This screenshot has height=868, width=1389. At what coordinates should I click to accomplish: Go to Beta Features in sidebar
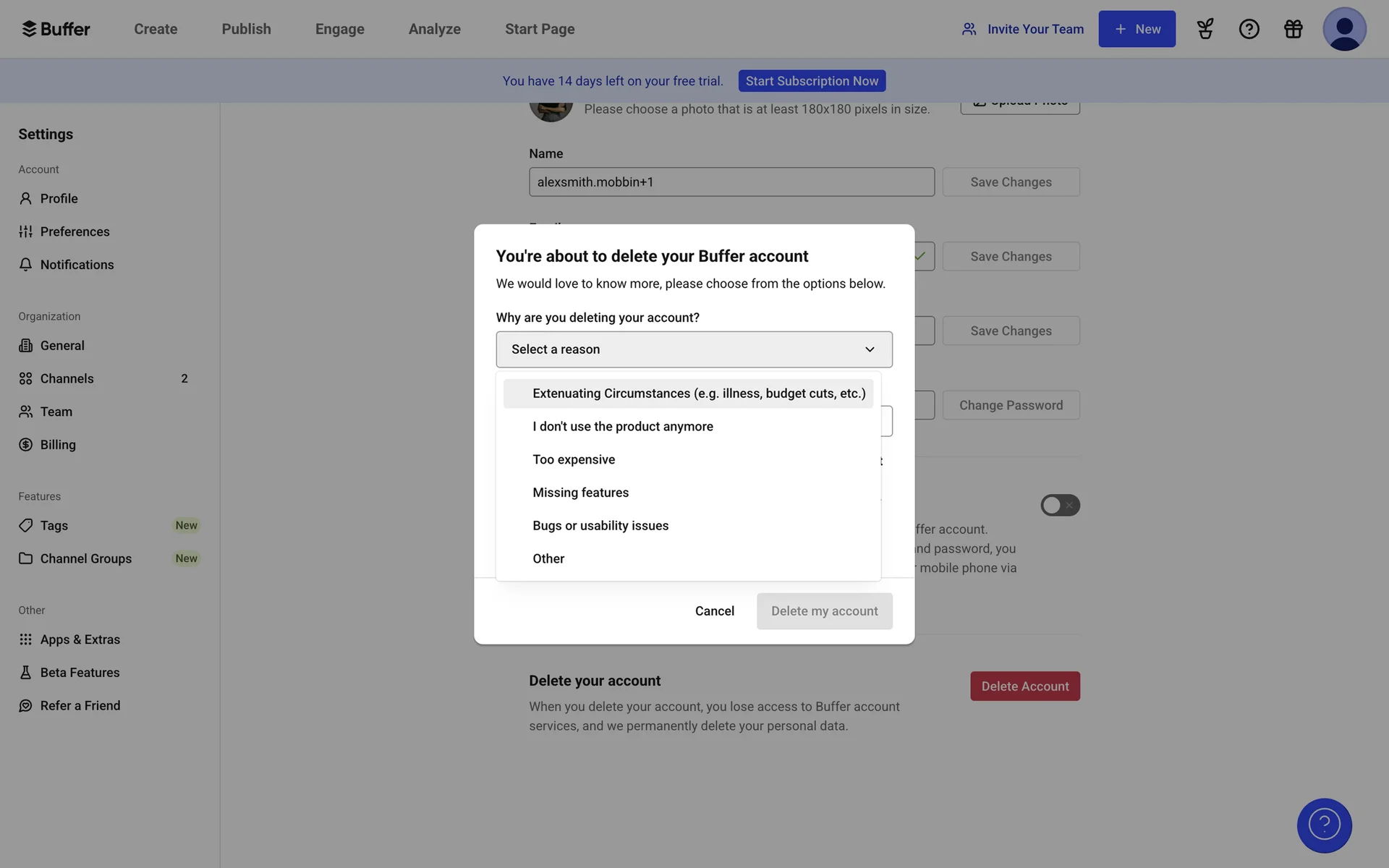click(x=80, y=673)
